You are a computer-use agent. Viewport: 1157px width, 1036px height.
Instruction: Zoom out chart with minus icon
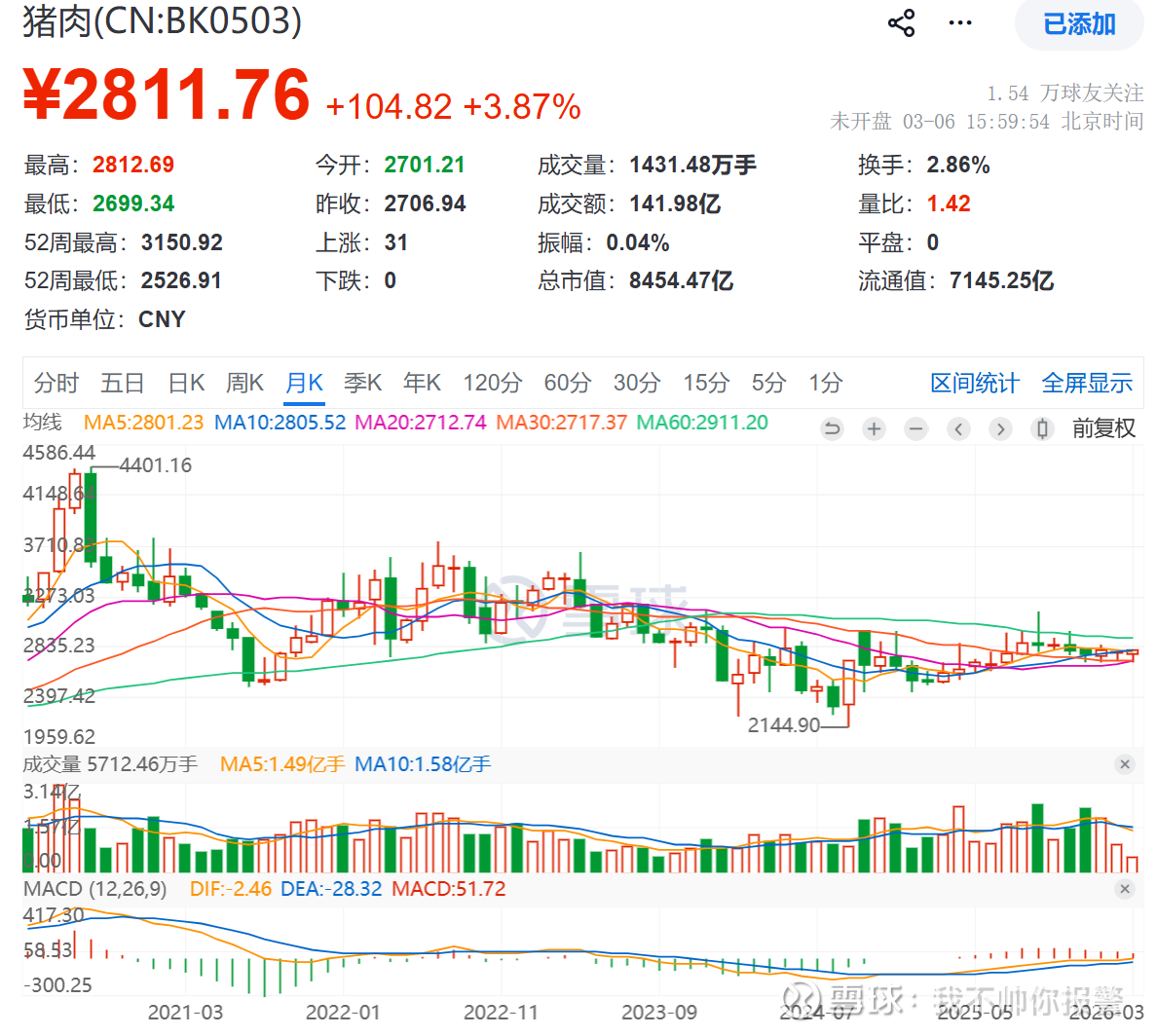(x=916, y=428)
